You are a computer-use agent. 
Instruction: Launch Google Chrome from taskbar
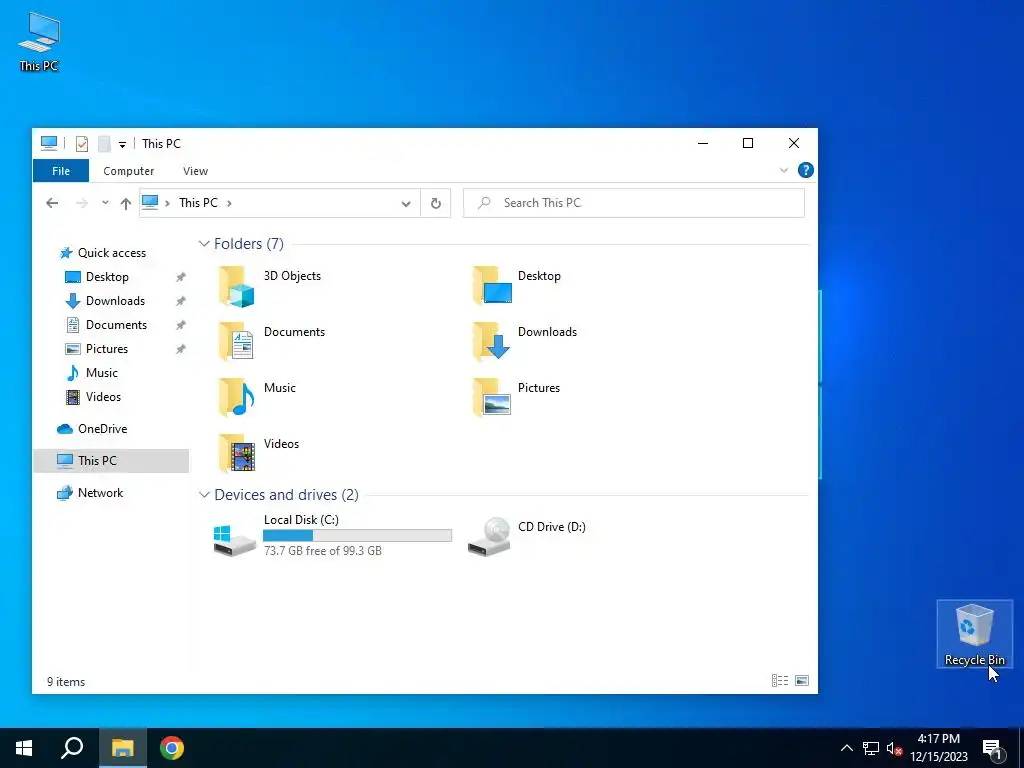(172, 748)
